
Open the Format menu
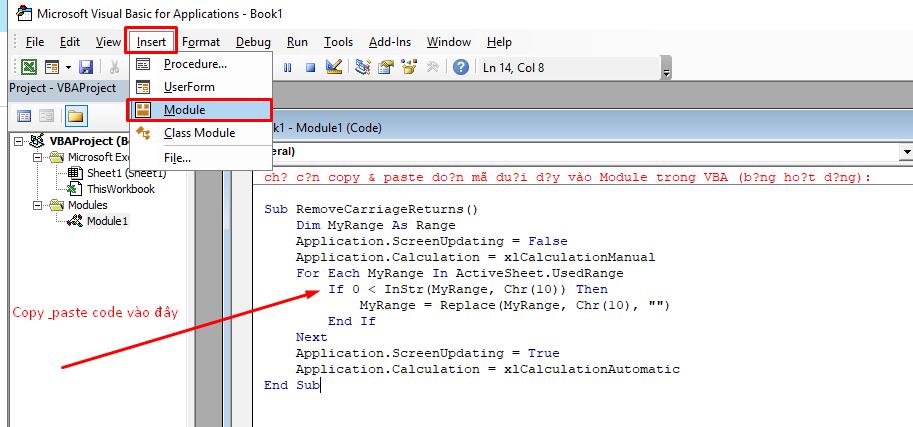[201, 42]
